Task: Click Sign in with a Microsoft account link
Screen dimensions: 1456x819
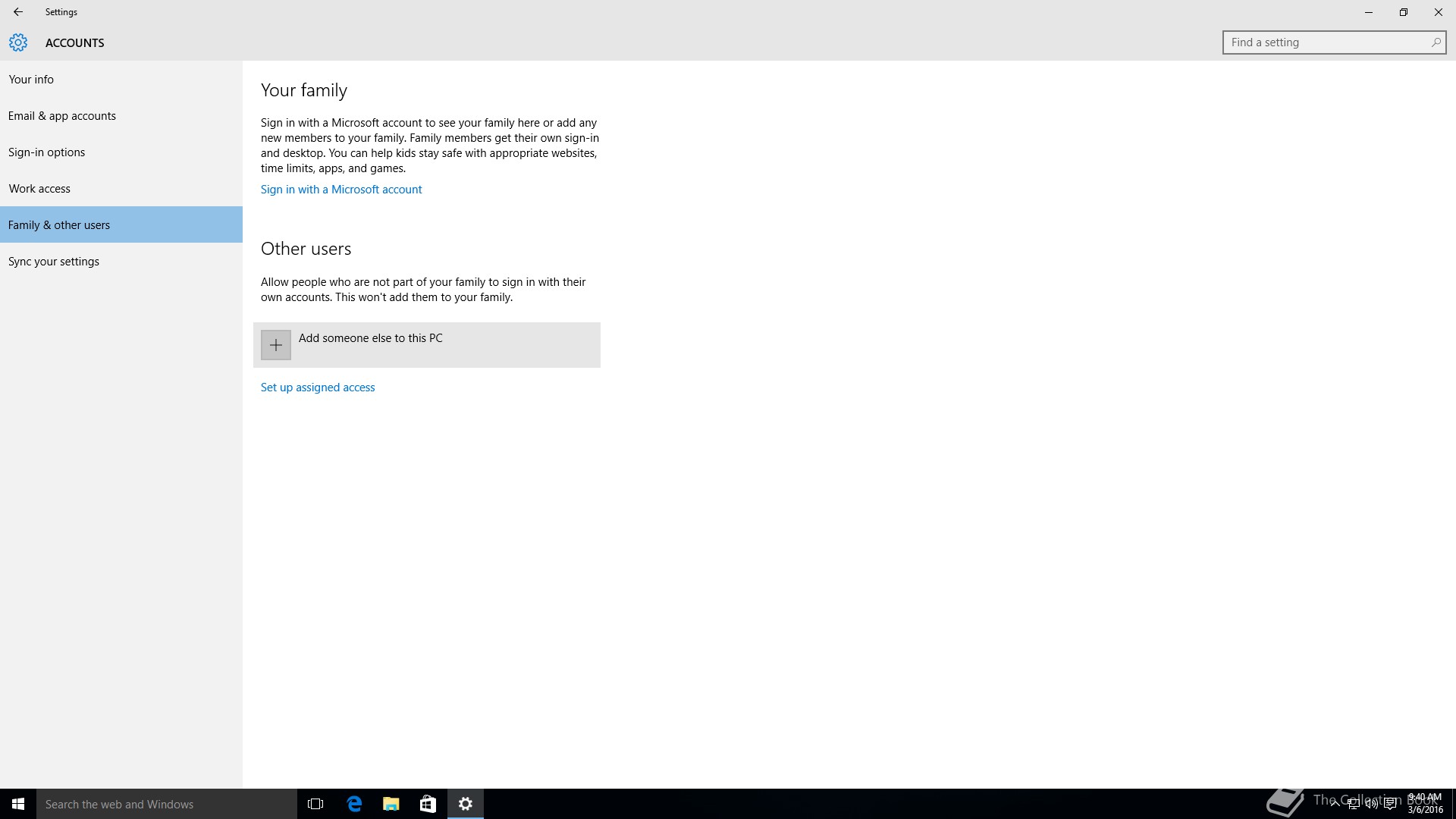Action: tap(341, 190)
